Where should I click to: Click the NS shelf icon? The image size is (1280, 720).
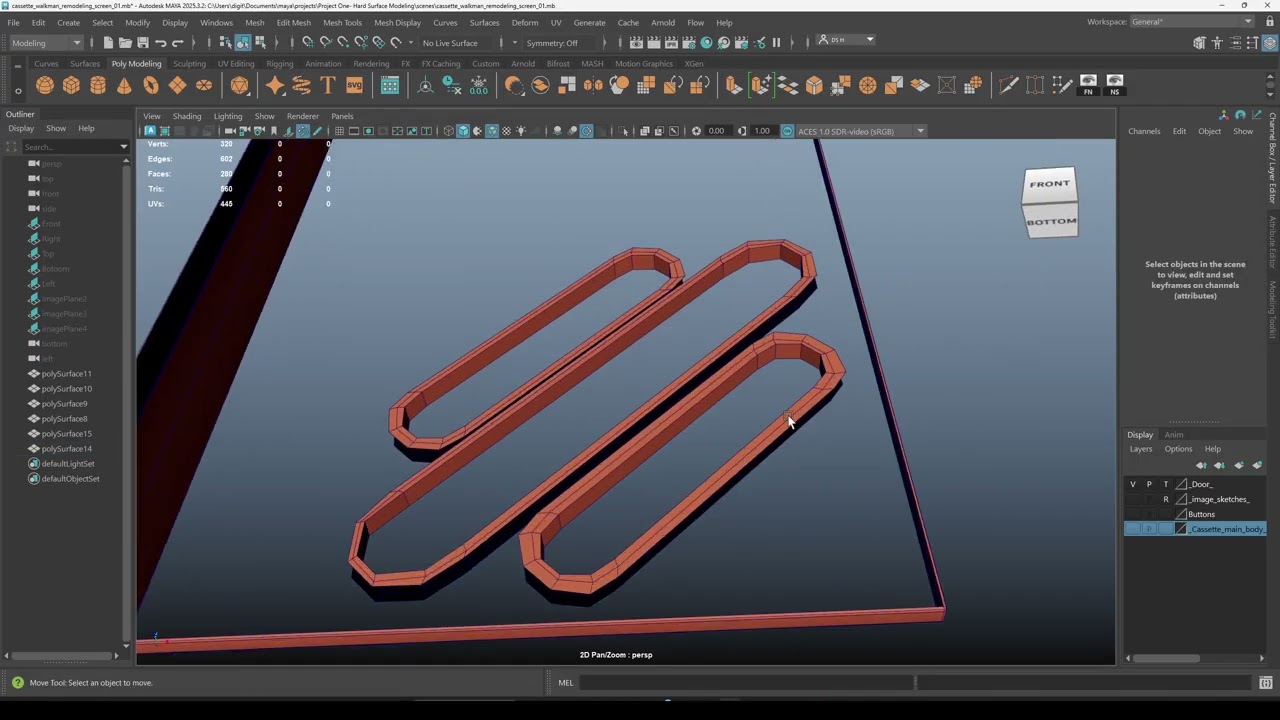[x=1115, y=86]
